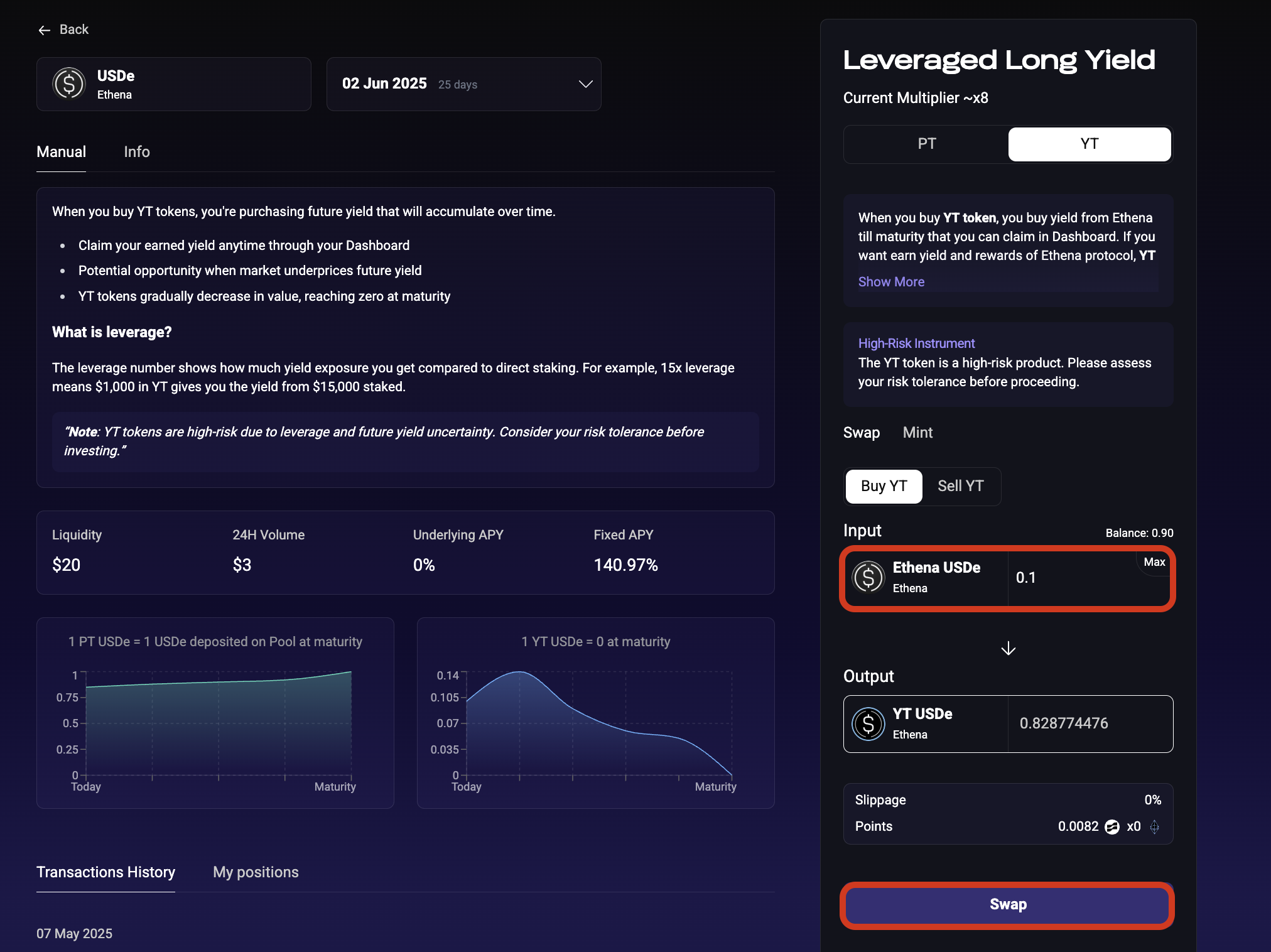Click the down arrow between Input and Output

(1008, 648)
